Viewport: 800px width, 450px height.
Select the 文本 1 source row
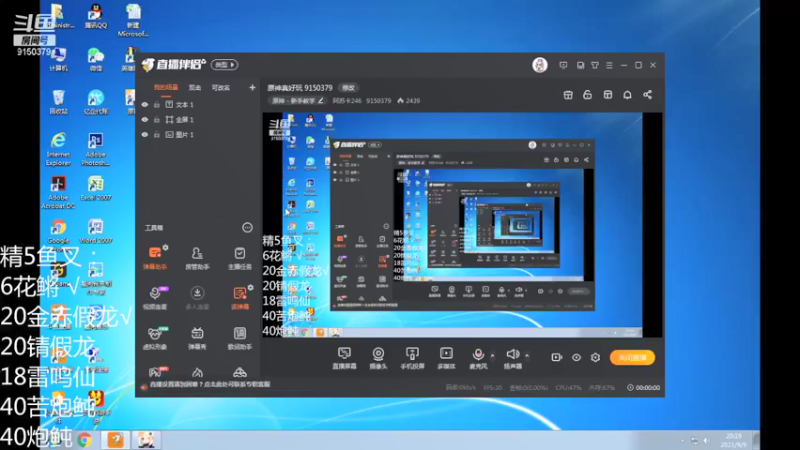pyautogui.click(x=198, y=105)
